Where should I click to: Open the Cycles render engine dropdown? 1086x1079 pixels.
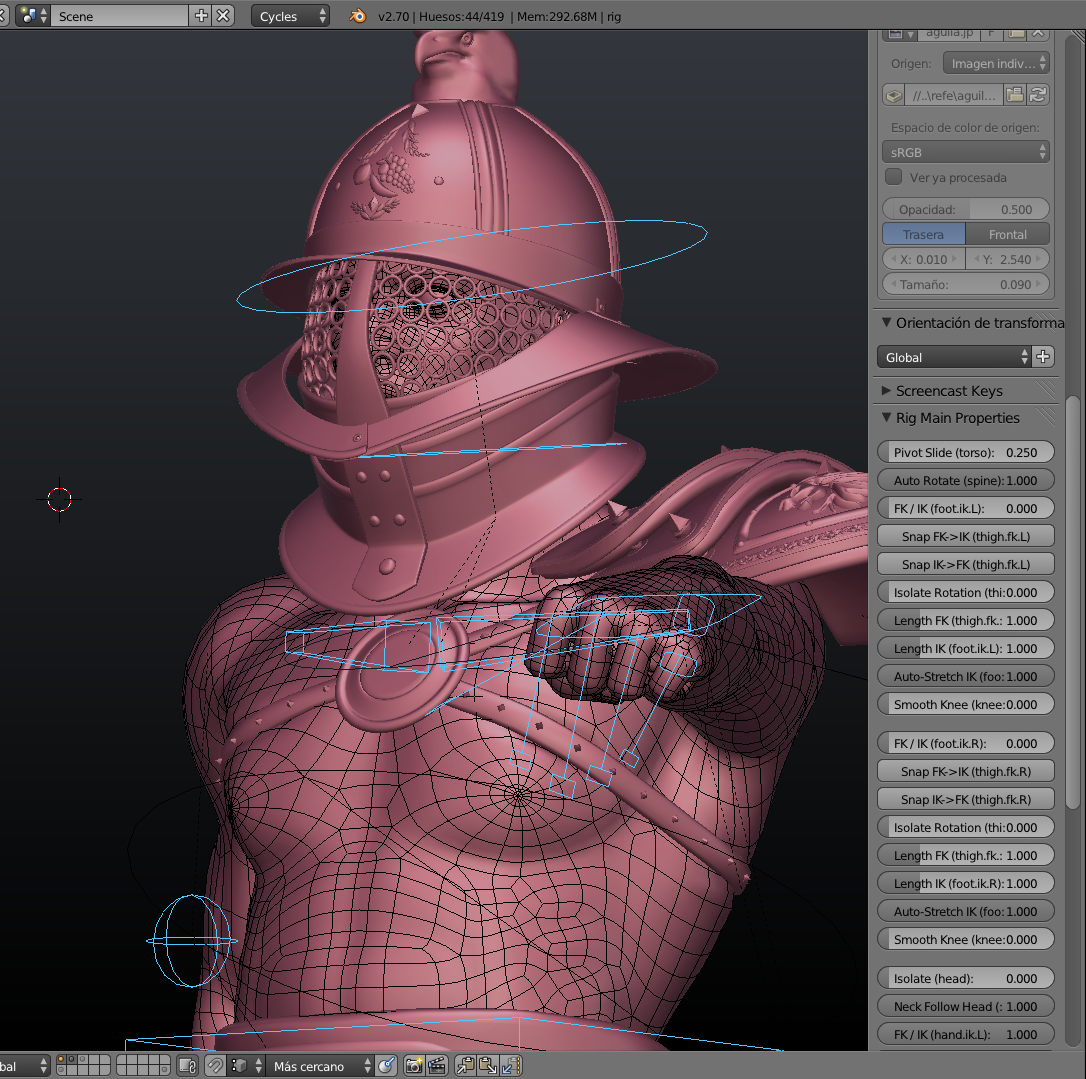click(x=291, y=16)
